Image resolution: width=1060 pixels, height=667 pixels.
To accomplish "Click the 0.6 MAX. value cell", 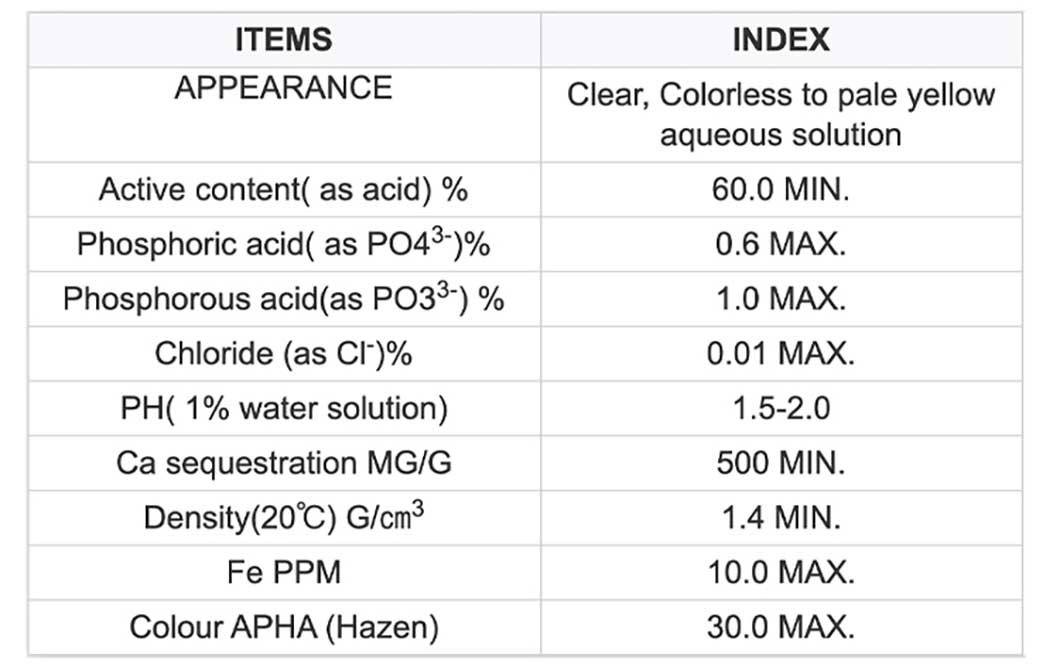I will coord(781,245).
